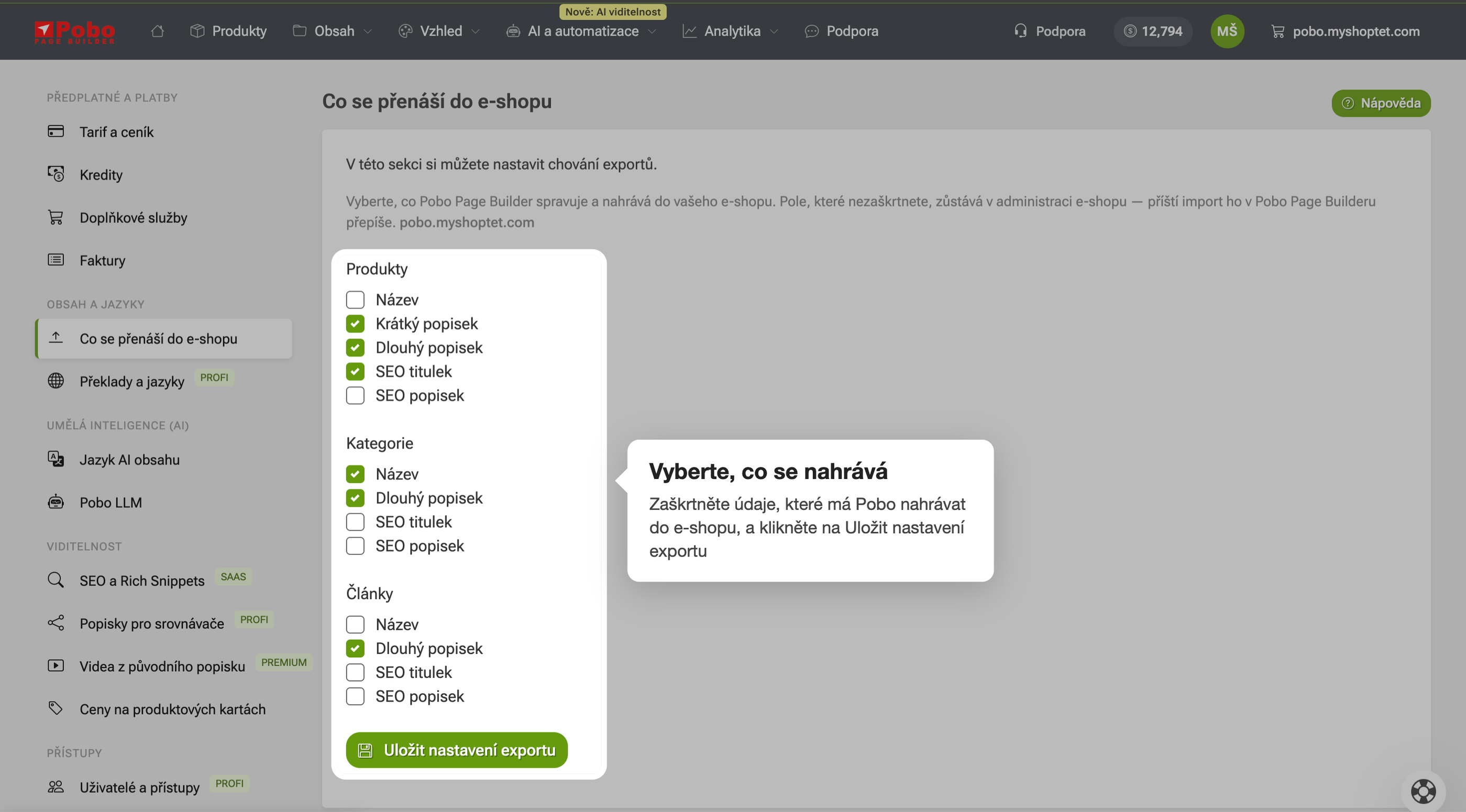
Task: Click the PREMIUM badge next to Videa
Action: pos(283,662)
